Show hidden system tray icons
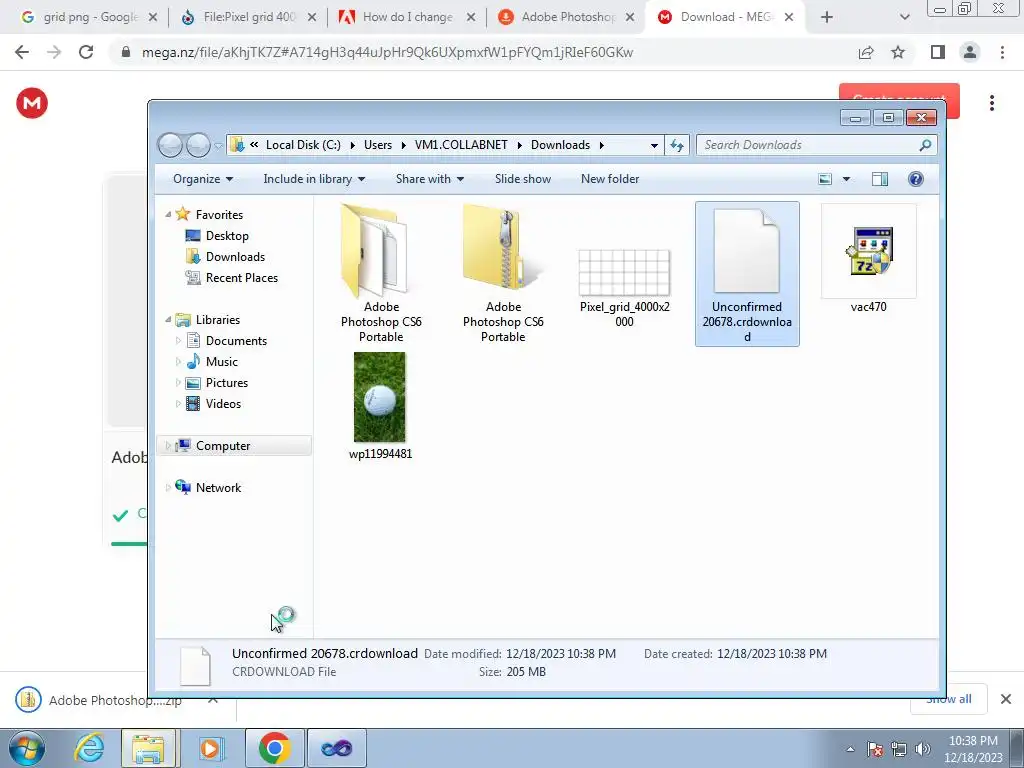The height and width of the screenshot is (768, 1024). click(850, 749)
